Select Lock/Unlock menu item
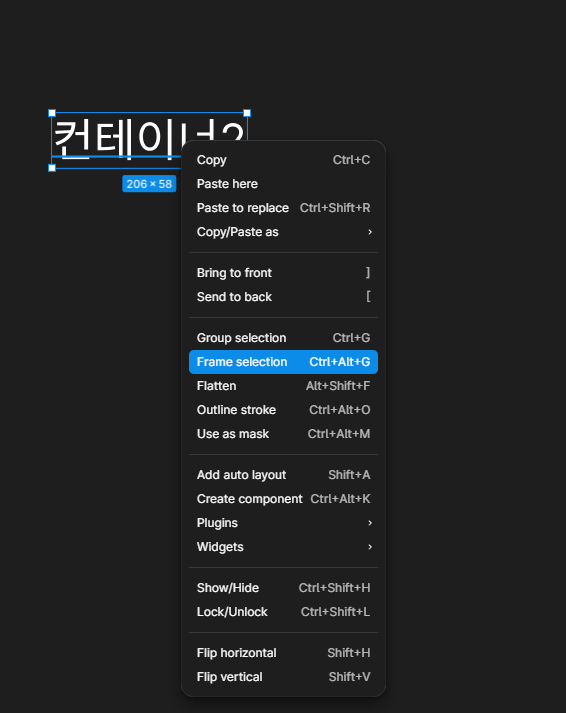The image size is (566, 713). pos(283,612)
